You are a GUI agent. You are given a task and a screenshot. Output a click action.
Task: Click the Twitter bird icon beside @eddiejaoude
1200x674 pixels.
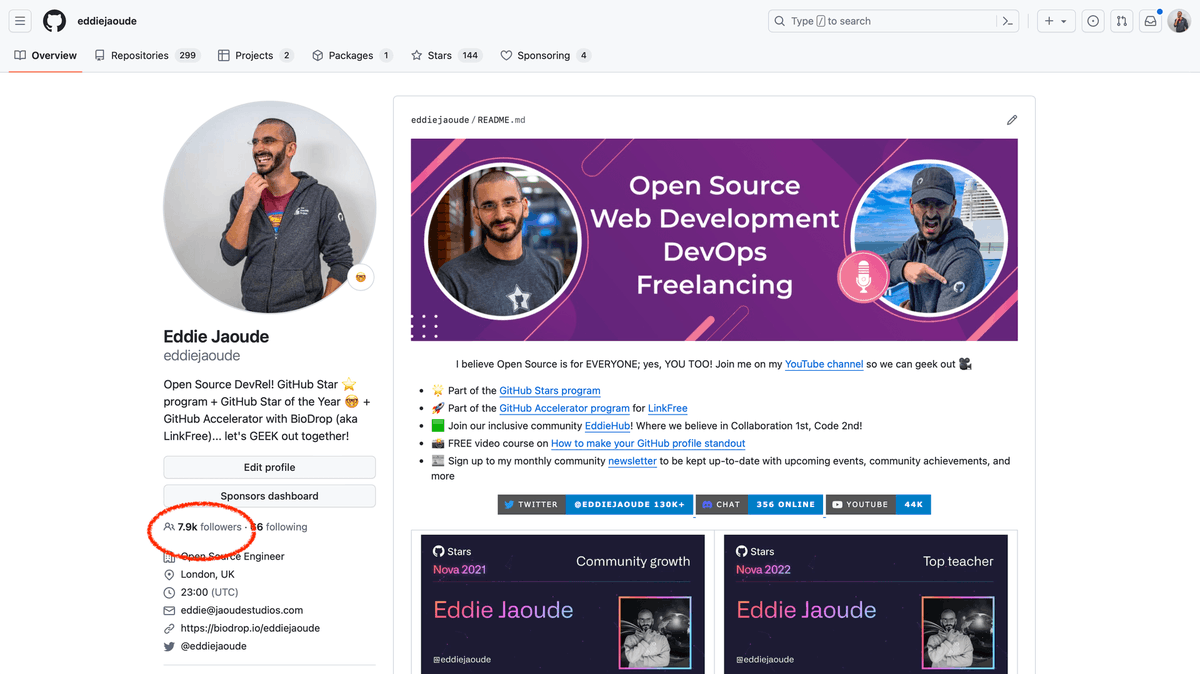pyautogui.click(x=170, y=646)
